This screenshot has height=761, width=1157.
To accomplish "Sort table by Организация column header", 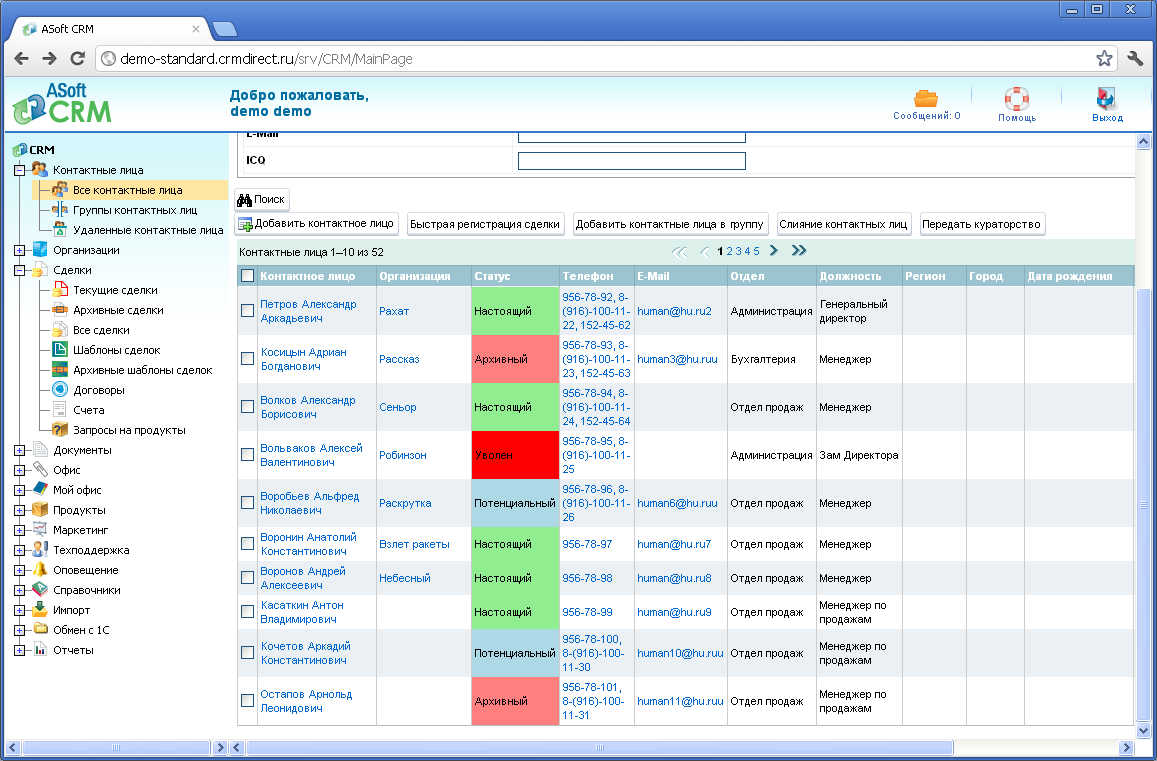I will coord(415,276).
